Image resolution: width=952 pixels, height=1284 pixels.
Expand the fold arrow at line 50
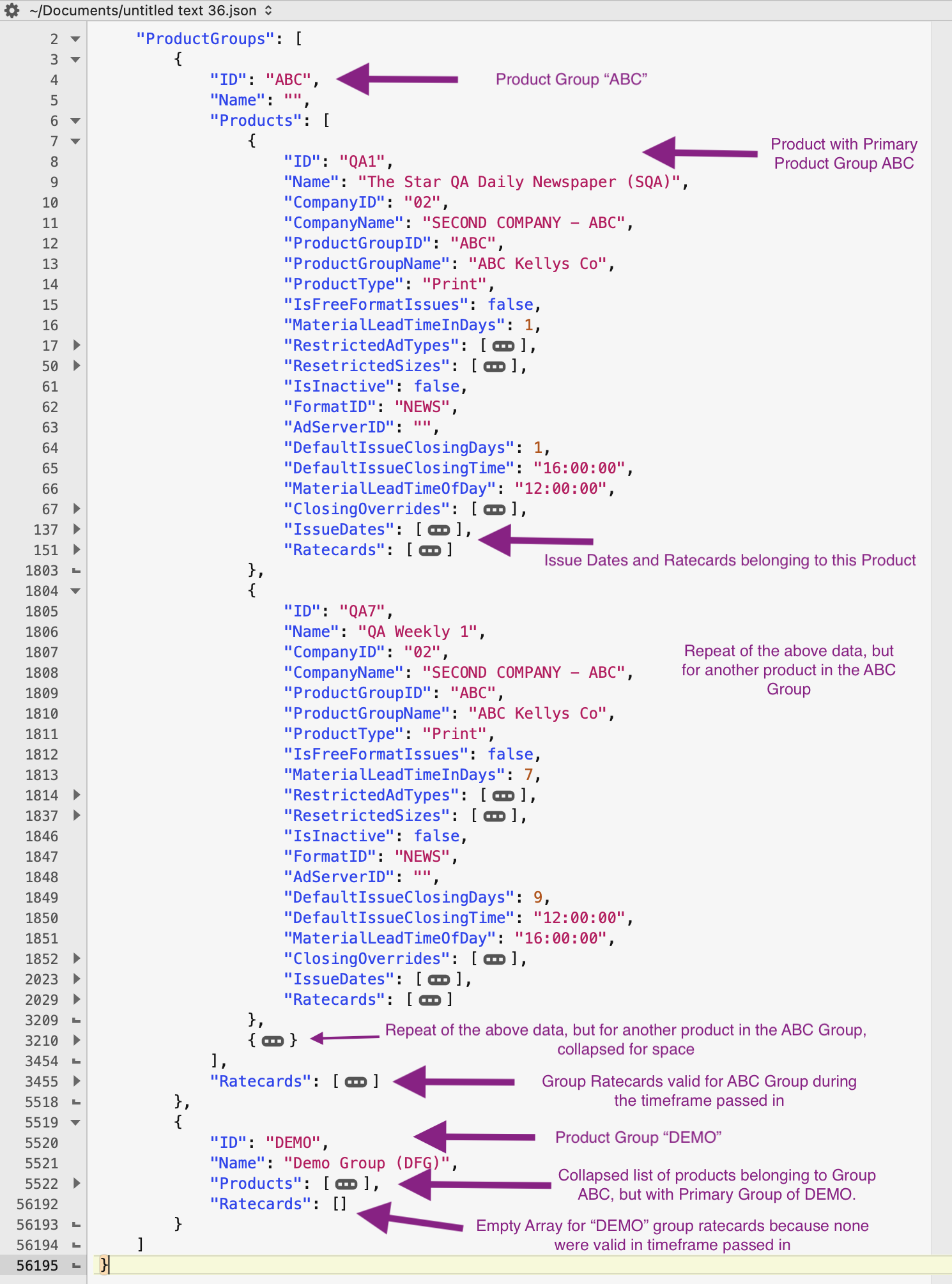tap(77, 366)
